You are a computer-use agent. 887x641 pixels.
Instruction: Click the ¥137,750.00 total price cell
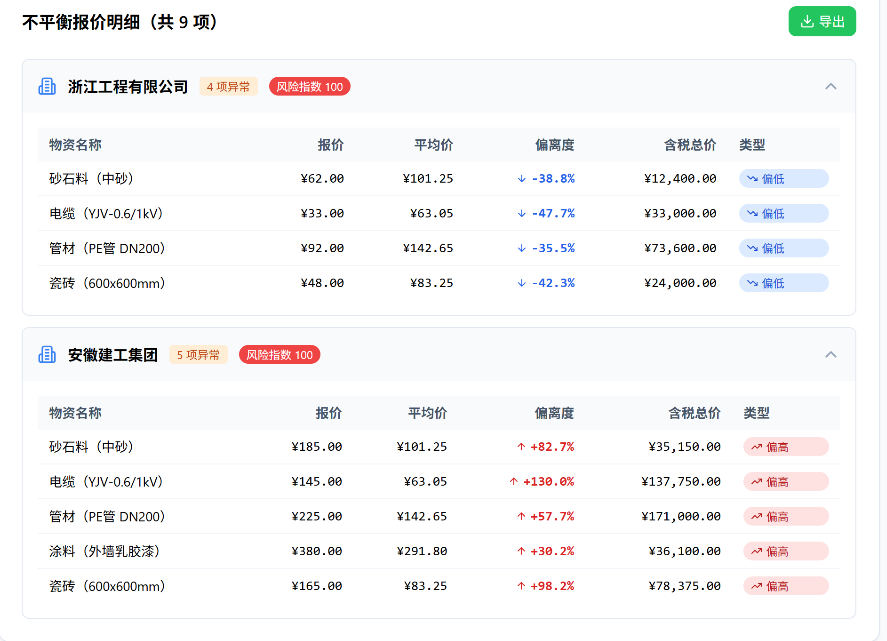coord(681,482)
